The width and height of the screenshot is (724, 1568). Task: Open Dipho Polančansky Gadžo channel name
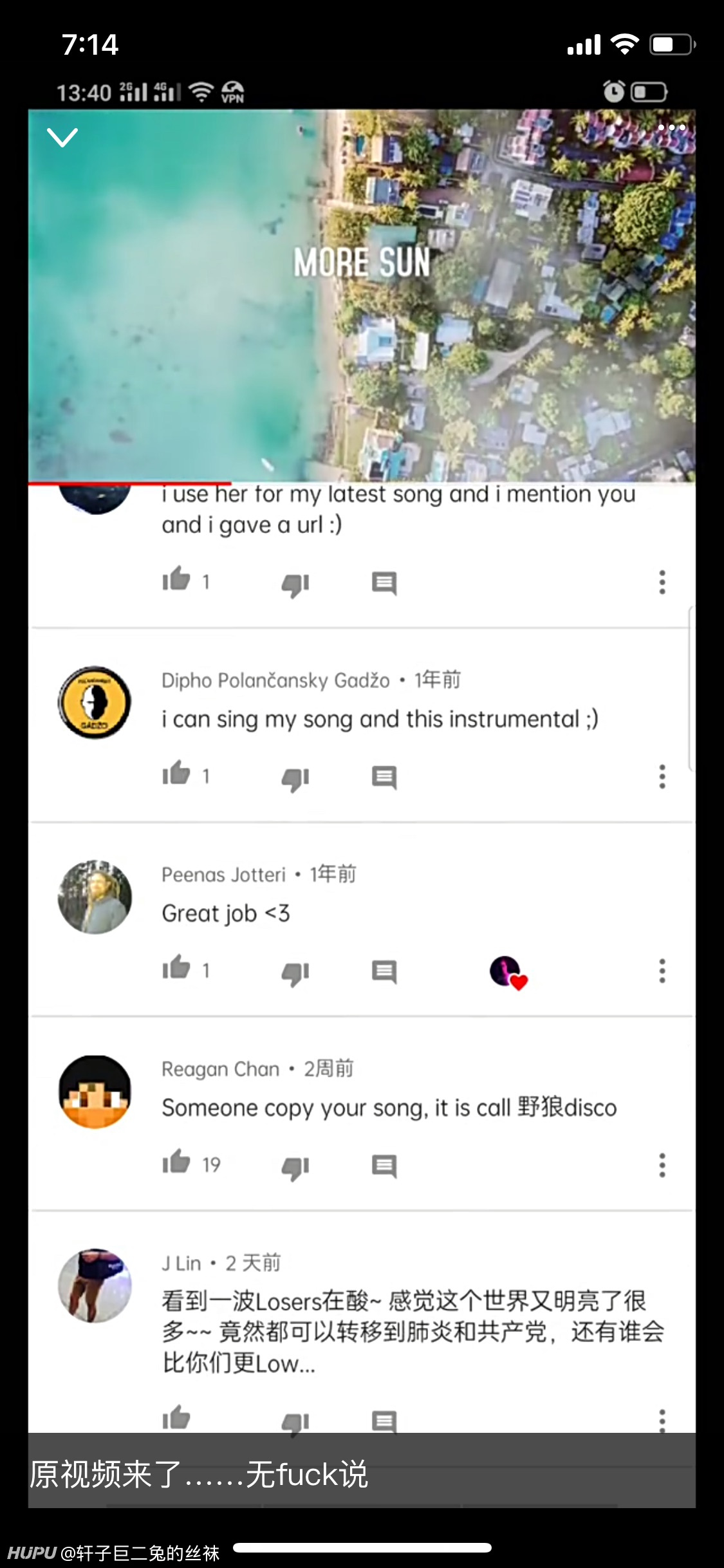click(x=275, y=680)
